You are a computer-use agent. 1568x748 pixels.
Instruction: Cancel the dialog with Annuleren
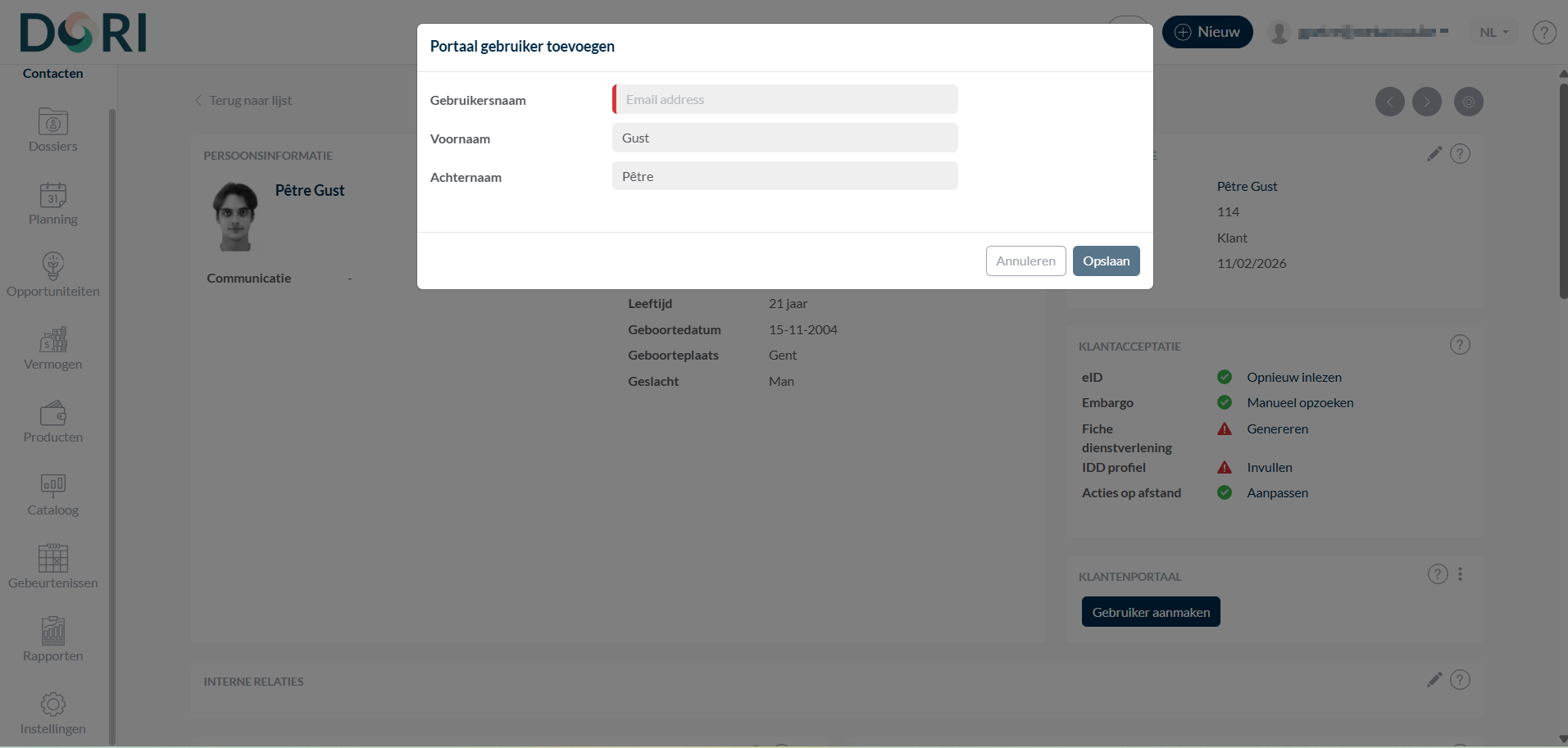point(1025,261)
